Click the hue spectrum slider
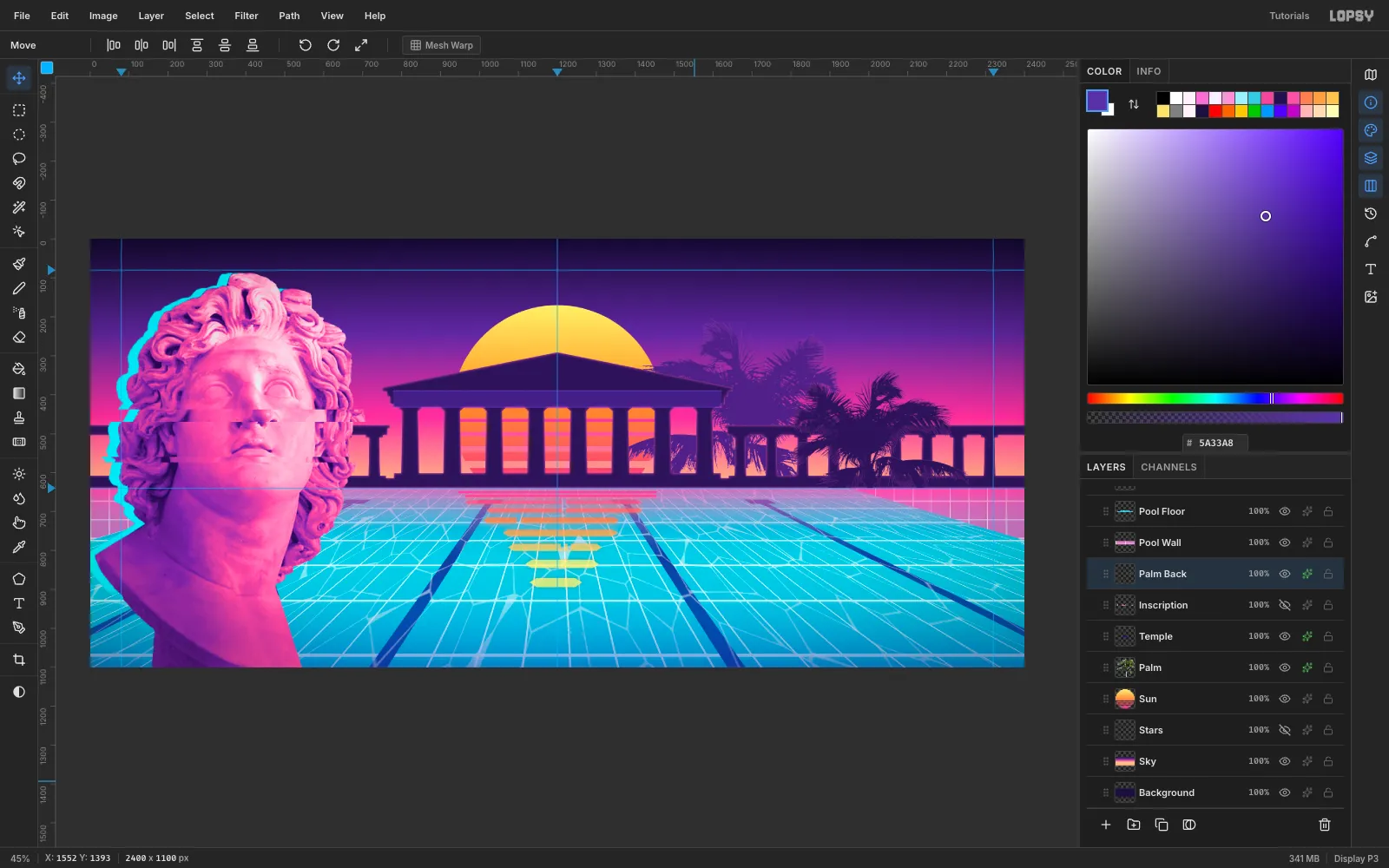The image size is (1389, 868). pyautogui.click(x=1215, y=398)
